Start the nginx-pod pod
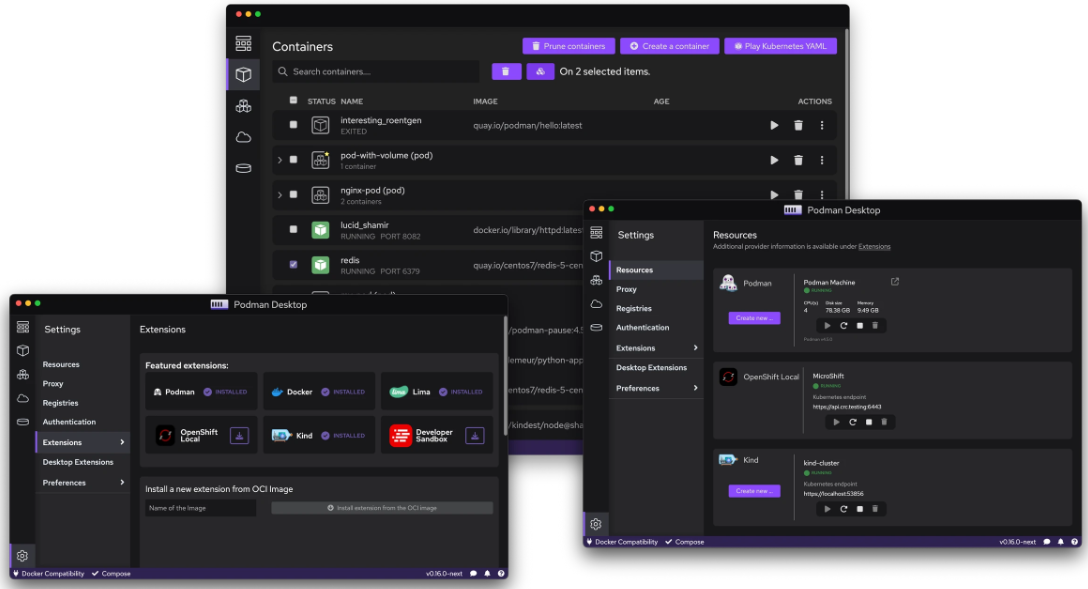Screen dimensions: 1088x589 (x=774, y=195)
